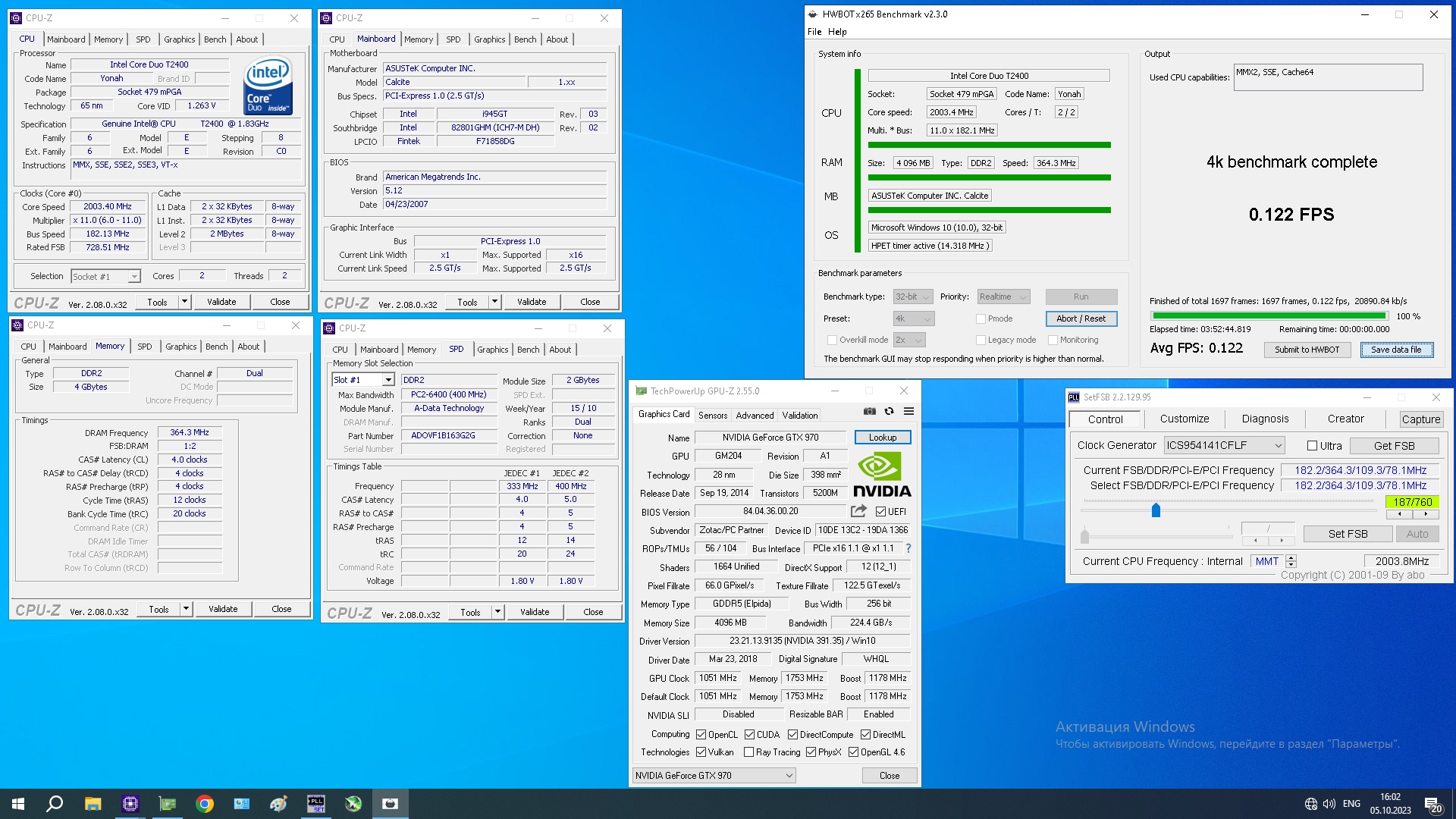
Task: Toggle the OpenCL checkbox
Action: point(701,734)
